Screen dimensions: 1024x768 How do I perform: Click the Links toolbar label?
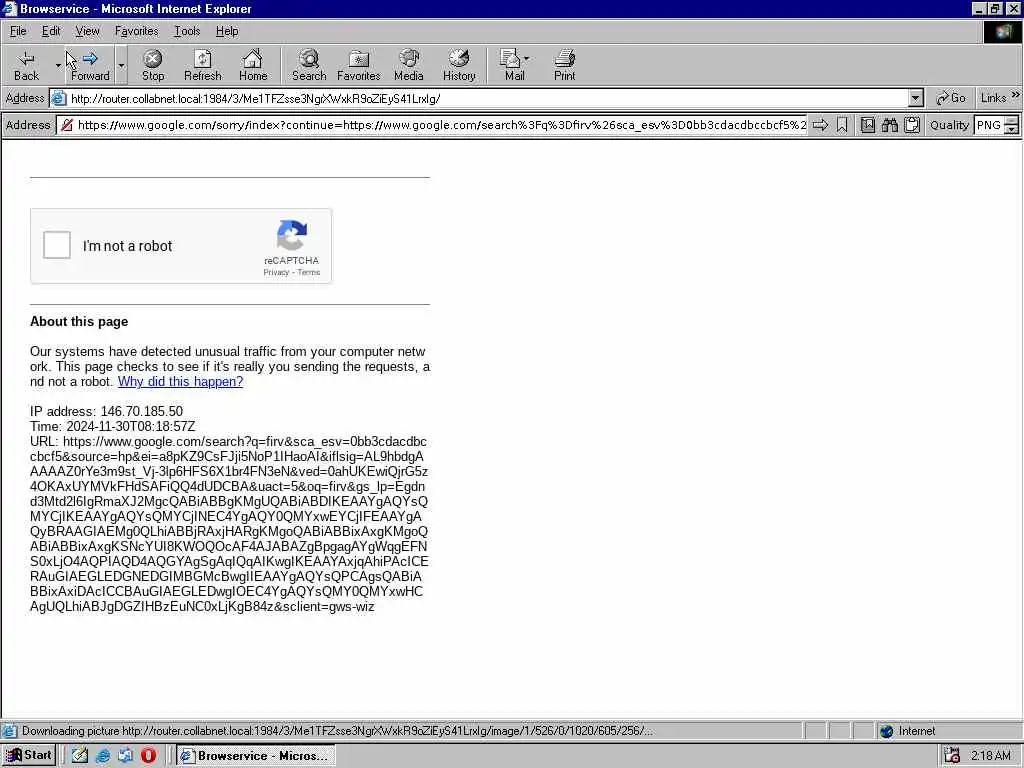(993, 98)
